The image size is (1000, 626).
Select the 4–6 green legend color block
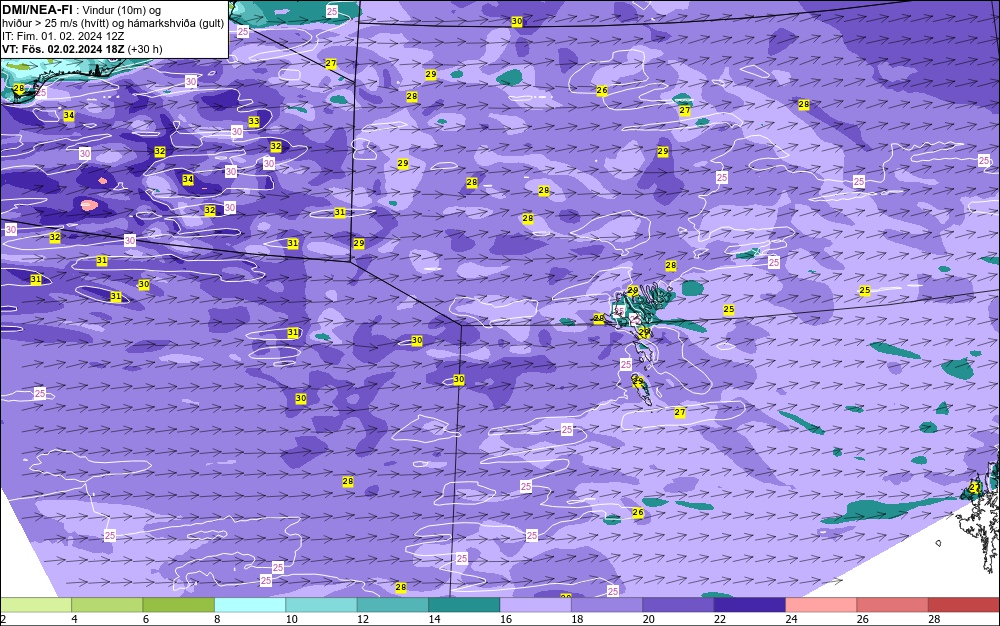point(107,605)
